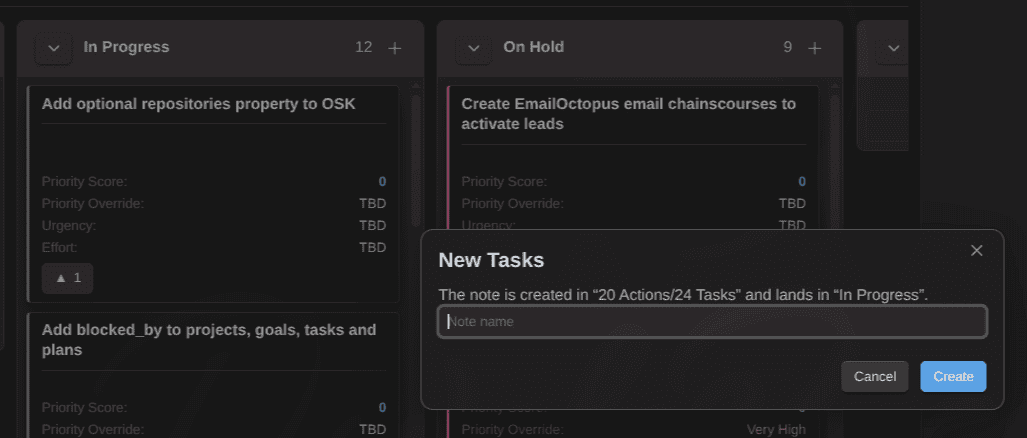Click Priority Score value on EmailOctopus card
This screenshot has height=438, width=1027.
[x=802, y=181]
